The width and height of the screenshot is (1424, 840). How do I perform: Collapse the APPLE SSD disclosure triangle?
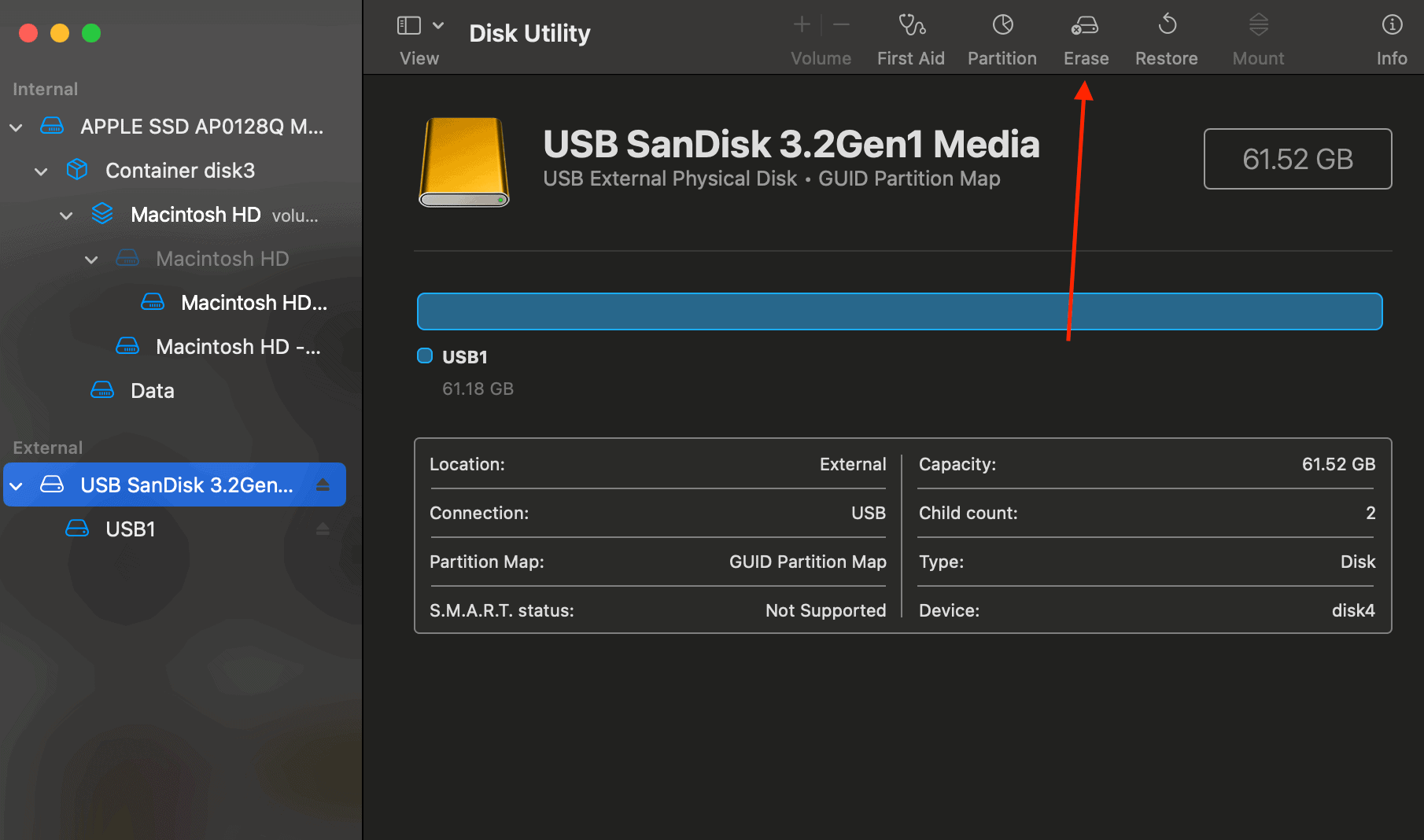[x=16, y=127]
